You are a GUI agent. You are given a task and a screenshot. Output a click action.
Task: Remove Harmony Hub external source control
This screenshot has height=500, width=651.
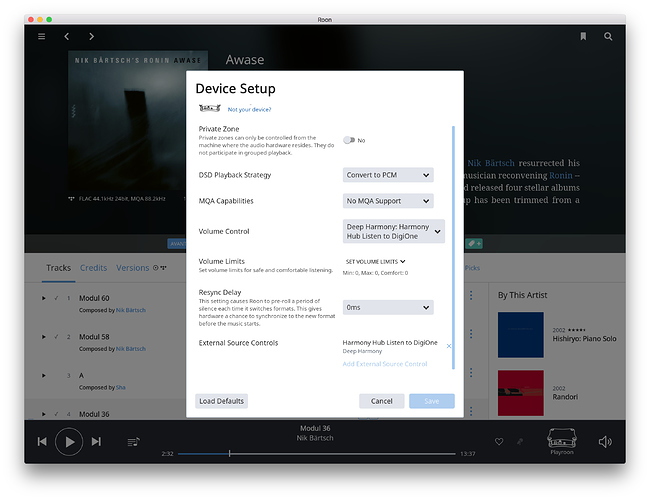pos(448,346)
